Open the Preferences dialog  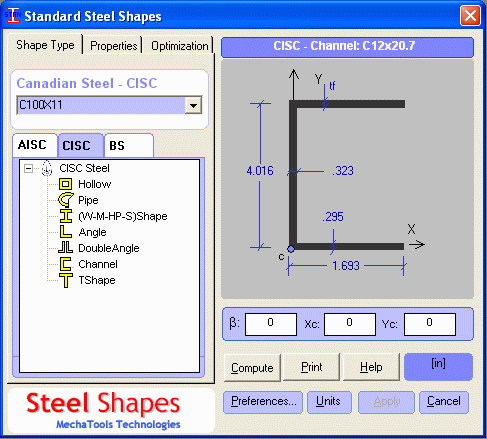263,402
